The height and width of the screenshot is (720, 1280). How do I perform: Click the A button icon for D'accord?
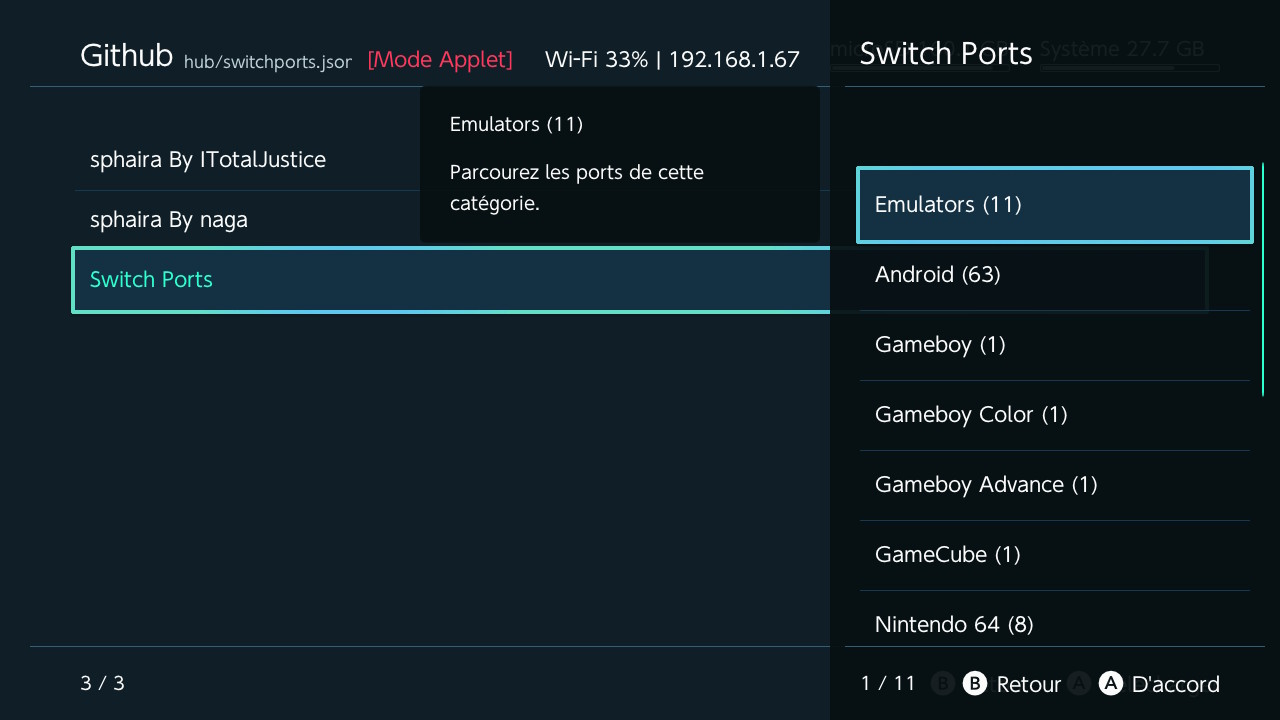coord(1110,683)
